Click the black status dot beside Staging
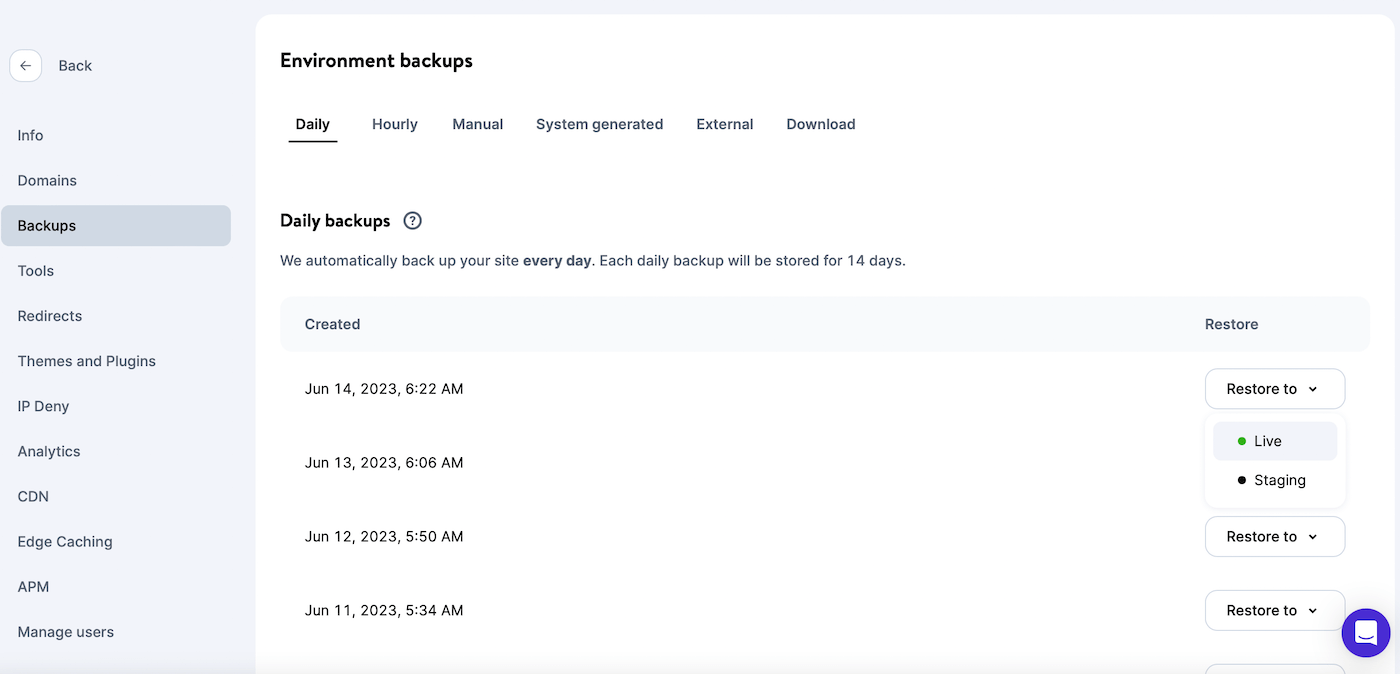This screenshot has width=1400, height=674. 1240,480
